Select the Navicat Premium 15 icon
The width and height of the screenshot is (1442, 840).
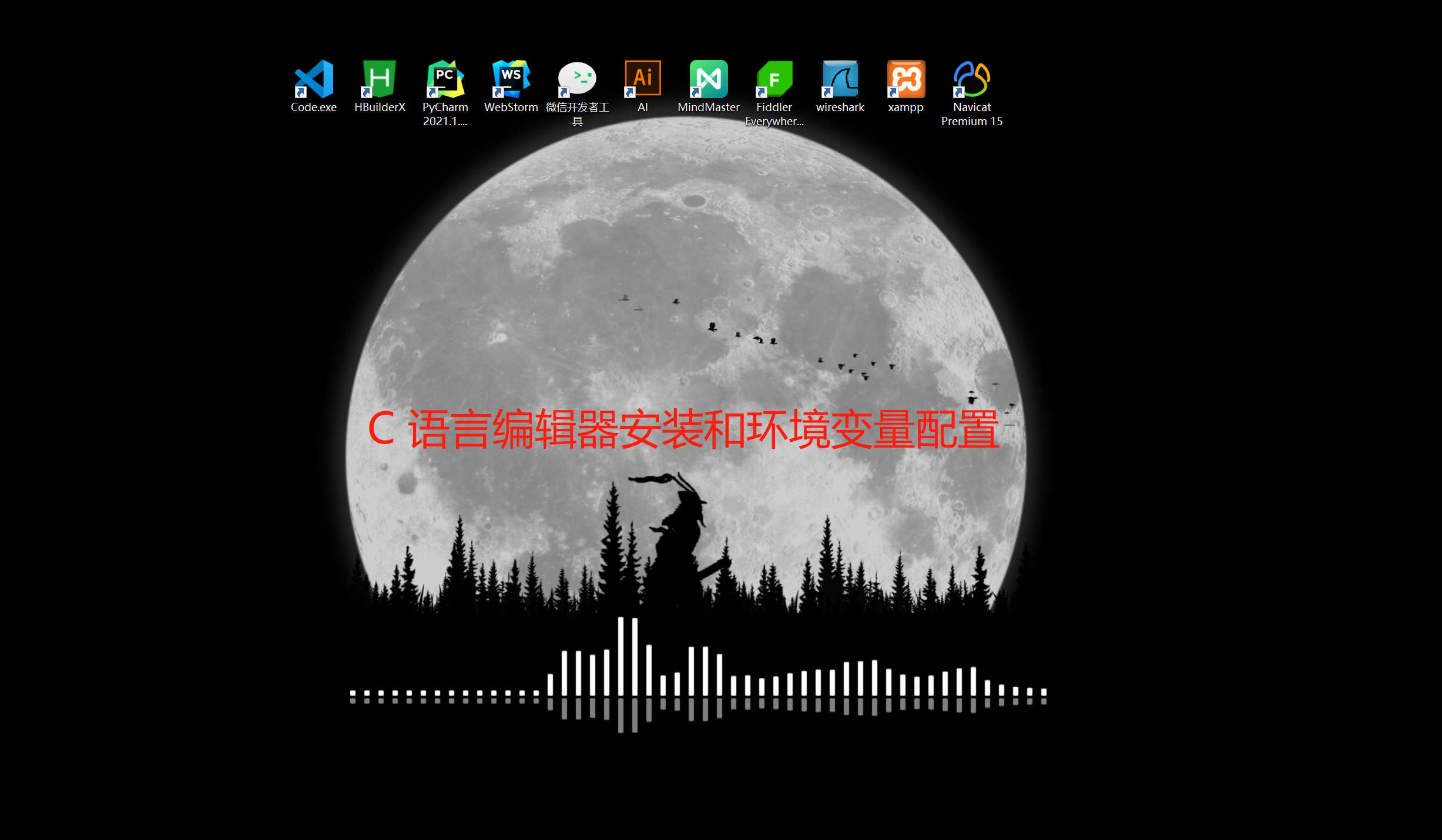972,79
